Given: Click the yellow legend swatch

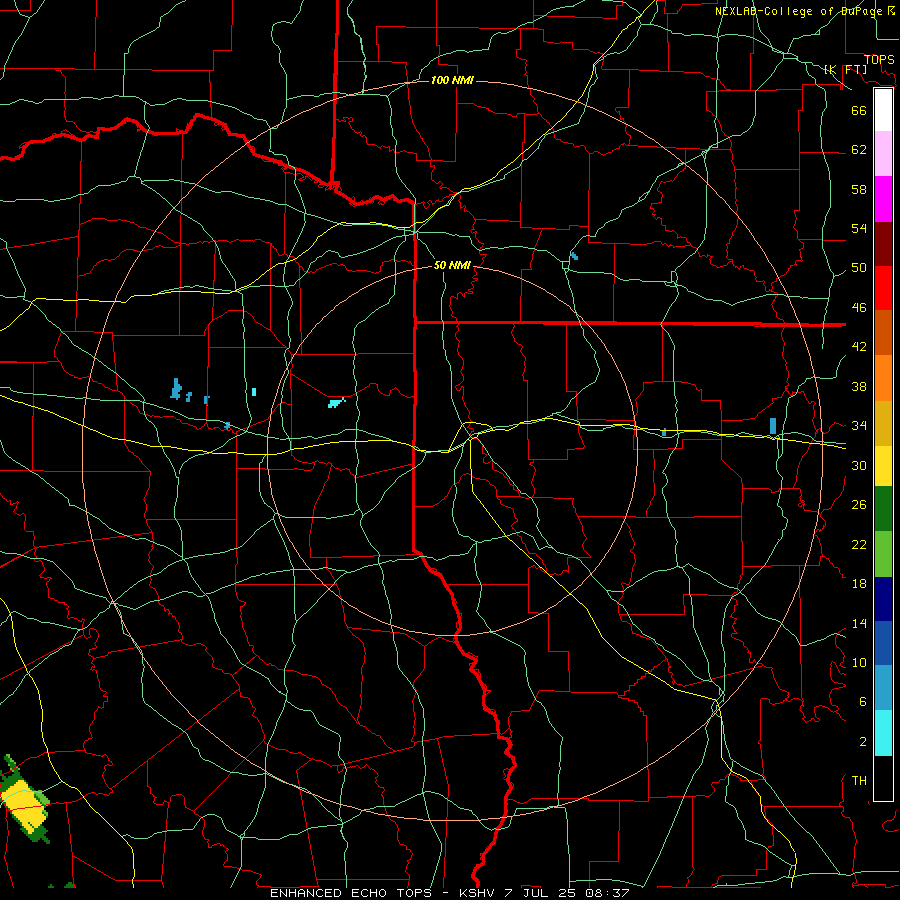Looking at the screenshot, I should (x=883, y=466).
